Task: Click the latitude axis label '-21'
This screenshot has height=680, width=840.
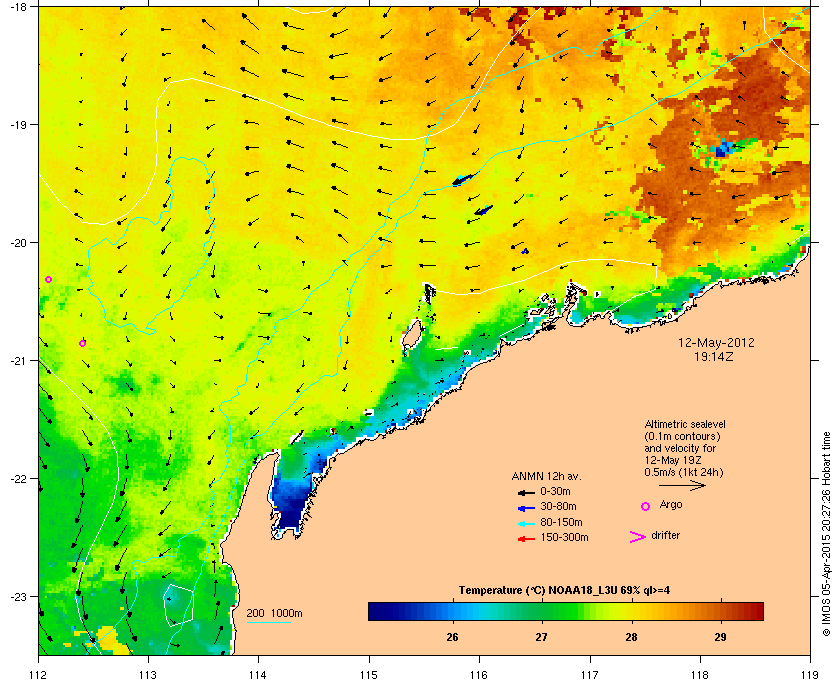Action: (19, 361)
